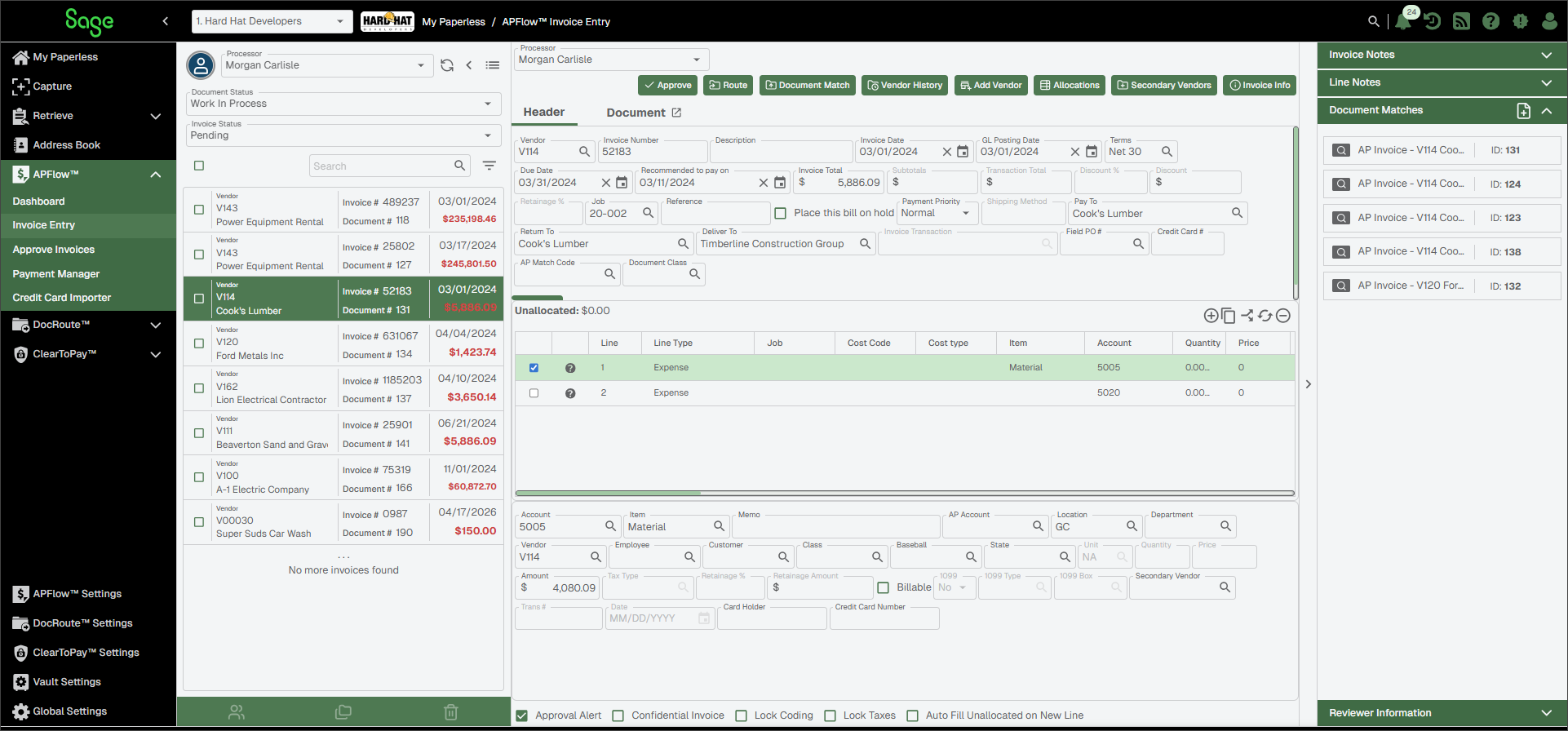Open the history clock icon in top bar
This screenshot has height=731, width=1568.
[x=1433, y=21]
